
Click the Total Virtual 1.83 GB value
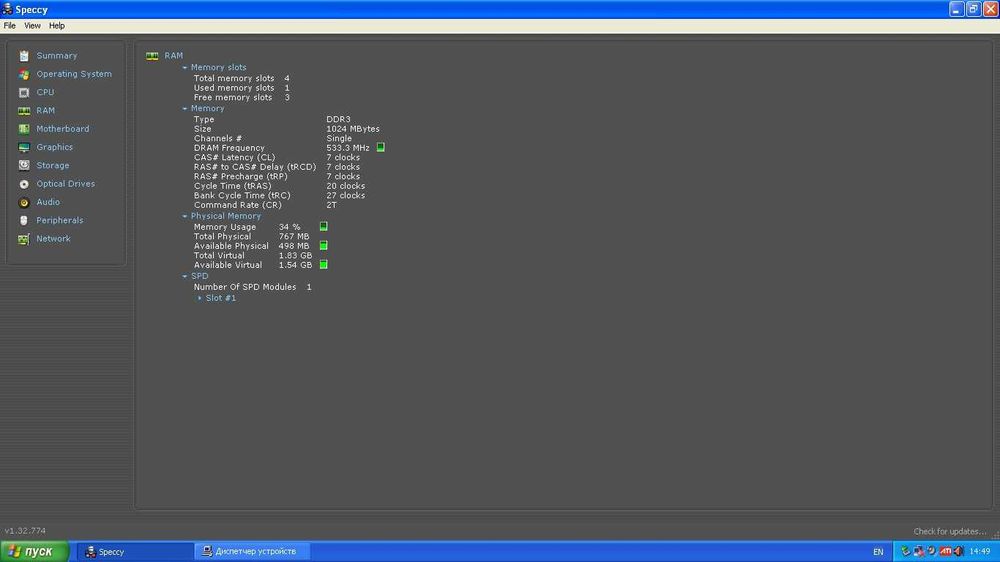pyautogui.click(x=295, y=256)
